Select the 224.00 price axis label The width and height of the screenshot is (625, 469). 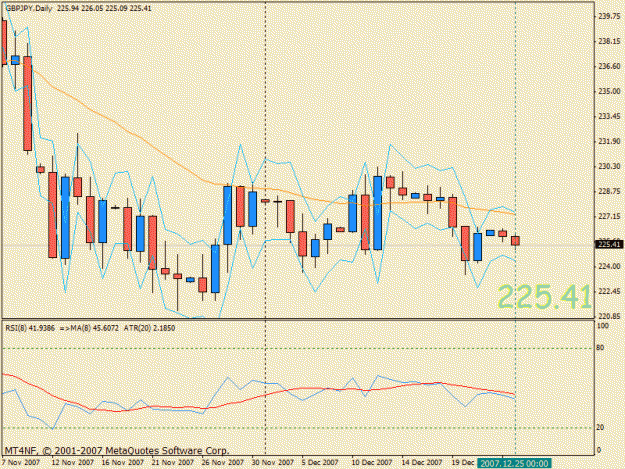(609, 266)
